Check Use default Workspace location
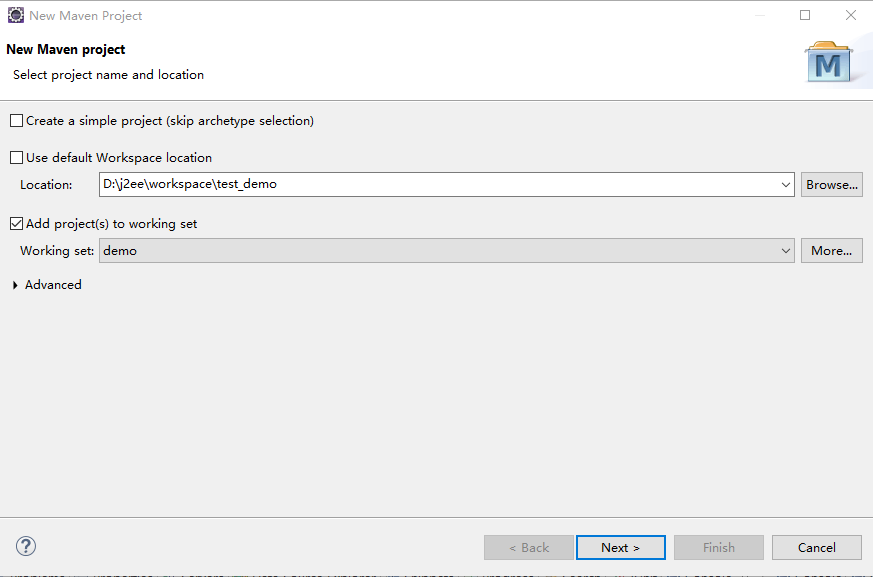 (x=16, y=158)
